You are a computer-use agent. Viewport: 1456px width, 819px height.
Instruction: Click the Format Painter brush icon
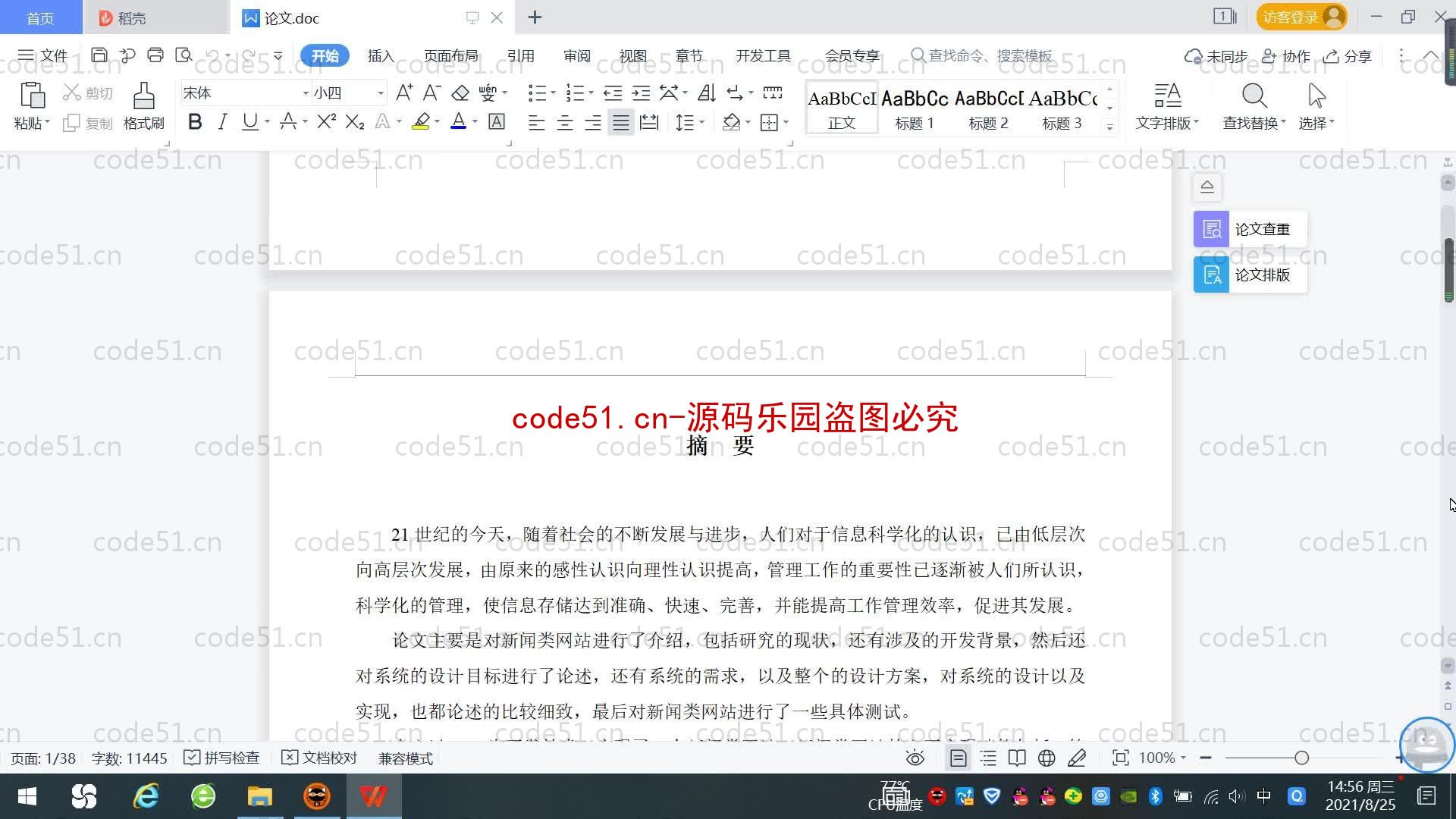click(x=143, y=96)
